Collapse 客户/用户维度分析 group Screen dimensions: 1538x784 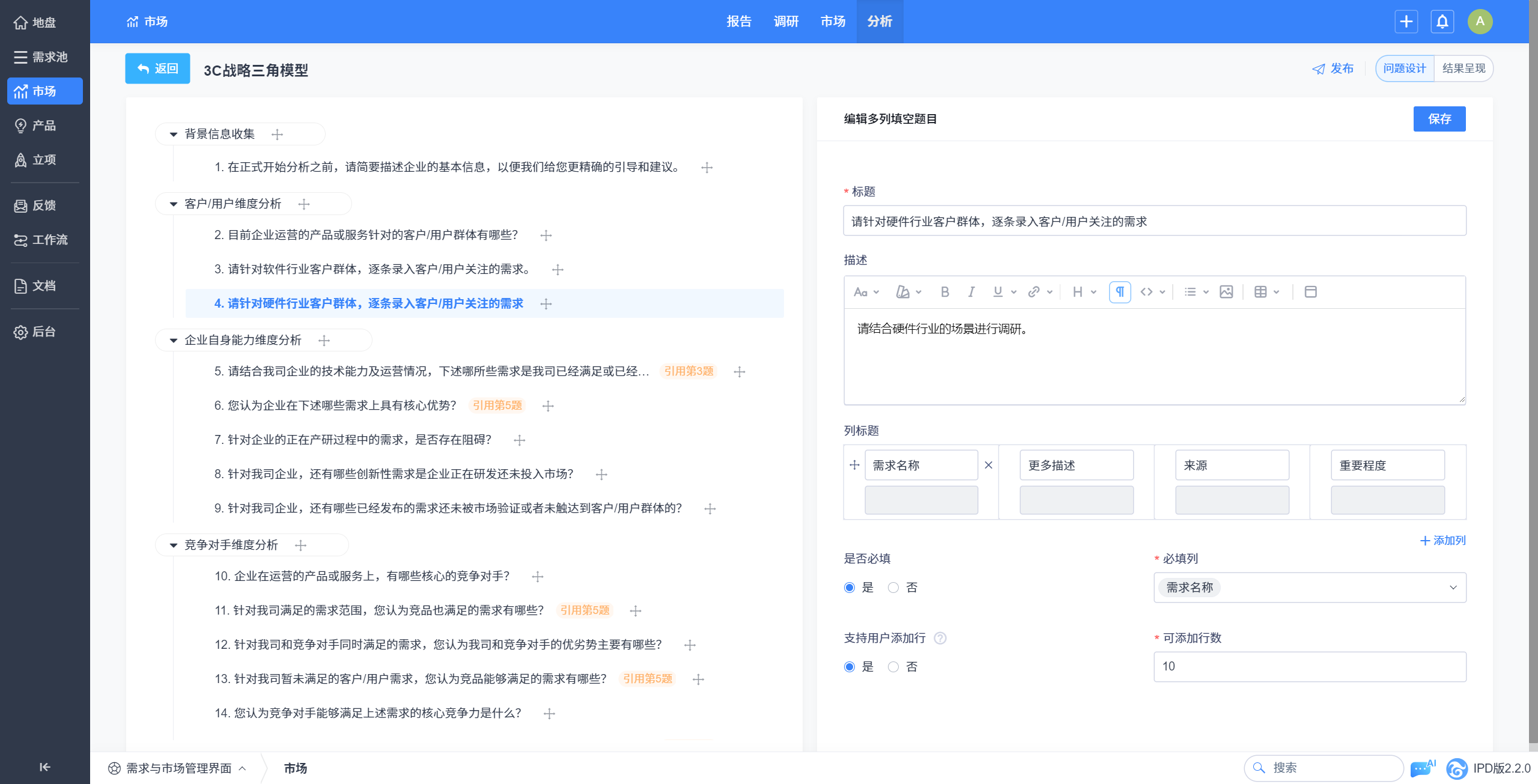pyautogui.click(x=173, y=204)
